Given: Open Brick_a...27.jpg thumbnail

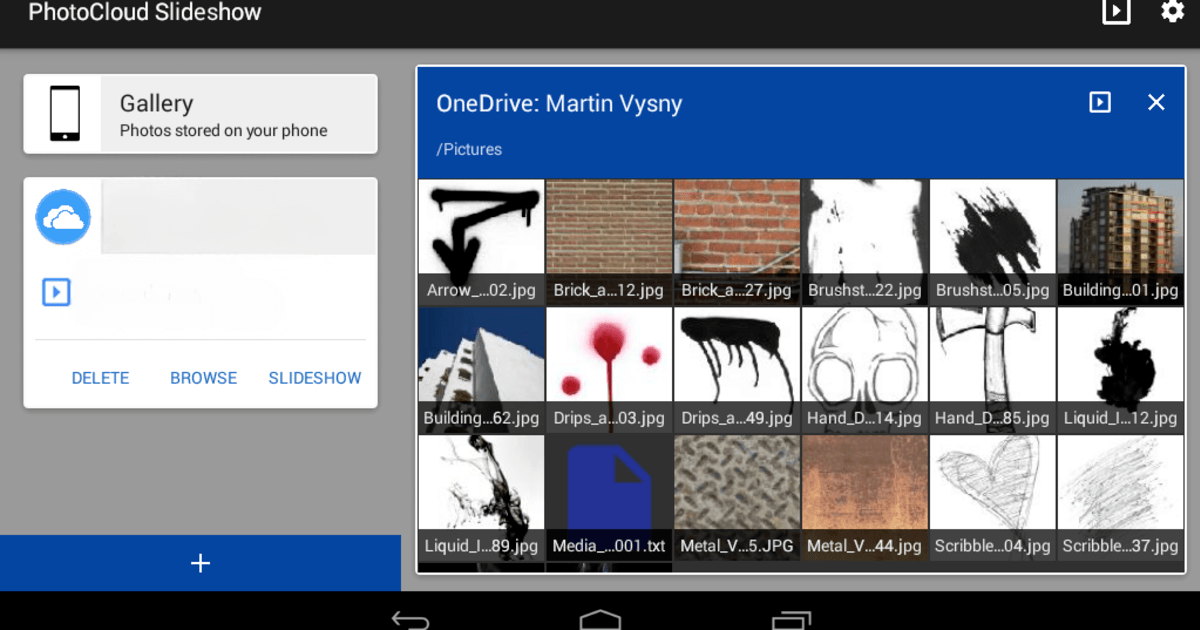Looking at the screenshot, I should (737, 242).
